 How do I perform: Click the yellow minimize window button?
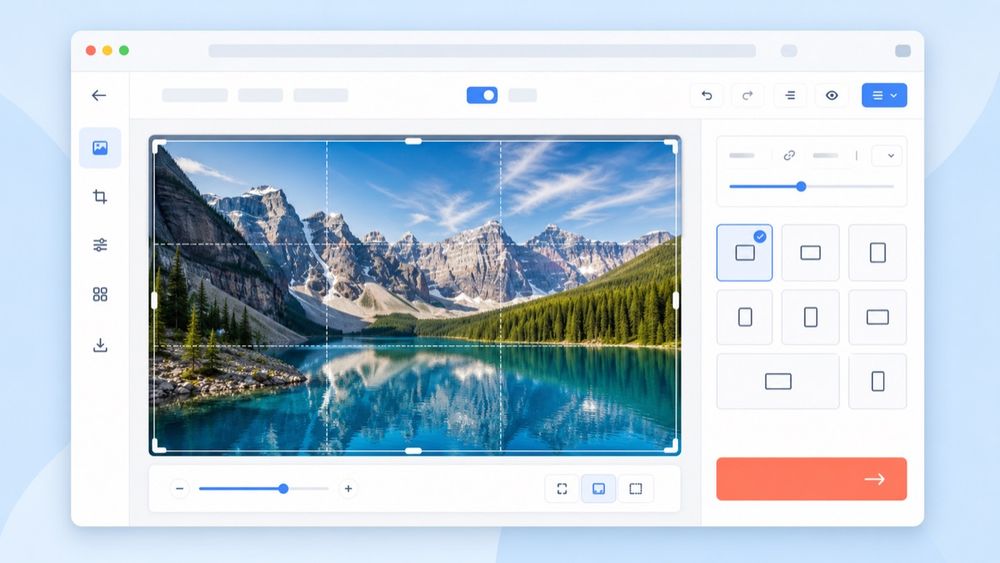point(107,50)
